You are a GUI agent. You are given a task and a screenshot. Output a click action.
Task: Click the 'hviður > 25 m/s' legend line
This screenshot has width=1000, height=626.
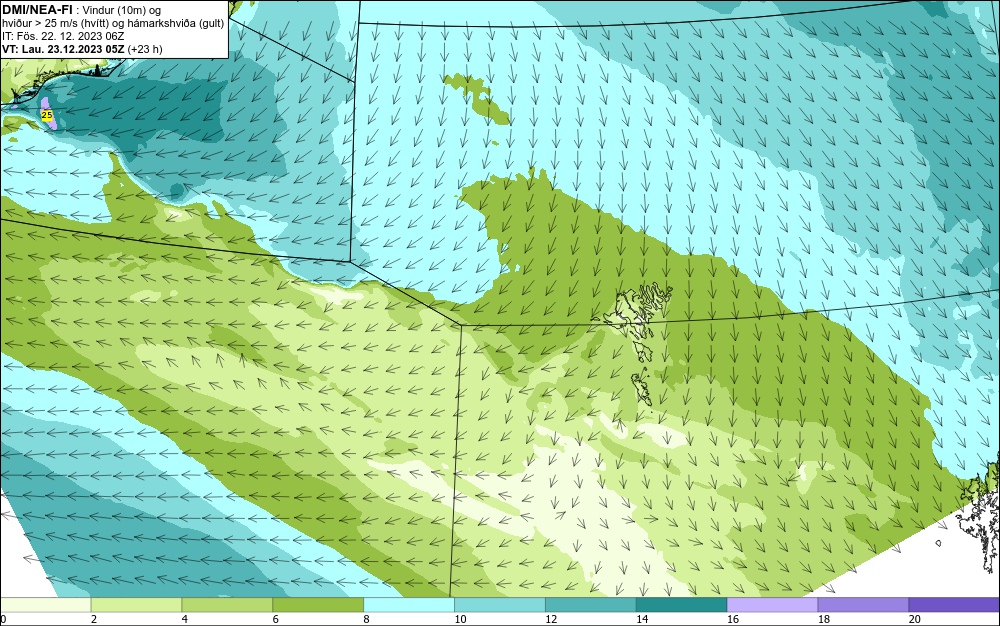click(x=113, y=23)
